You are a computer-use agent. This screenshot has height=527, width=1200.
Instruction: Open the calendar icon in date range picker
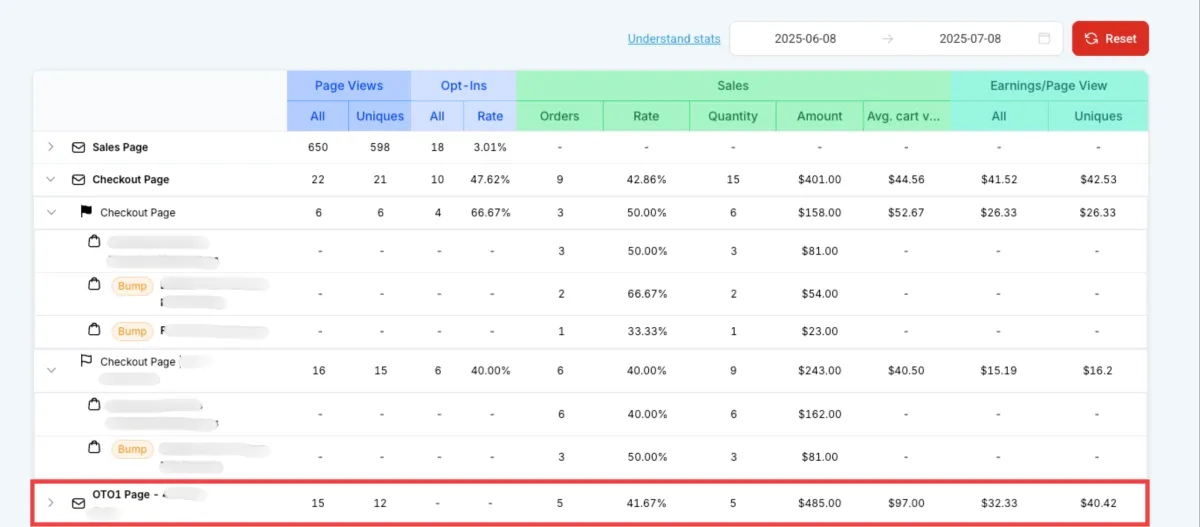pyautogui.click(x=1044, y=39)
